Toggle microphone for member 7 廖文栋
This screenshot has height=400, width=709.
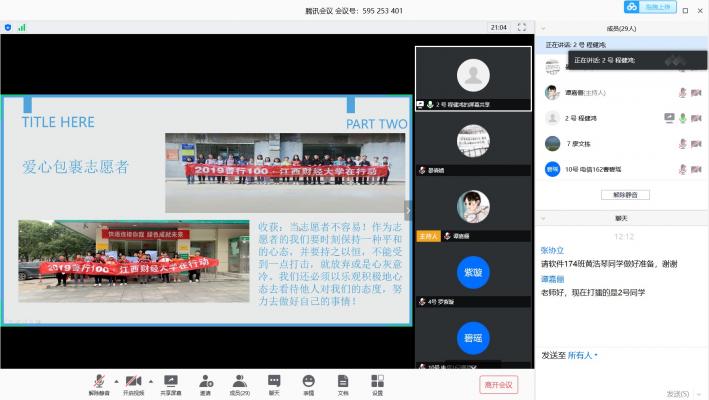click(x=682, y=143)
